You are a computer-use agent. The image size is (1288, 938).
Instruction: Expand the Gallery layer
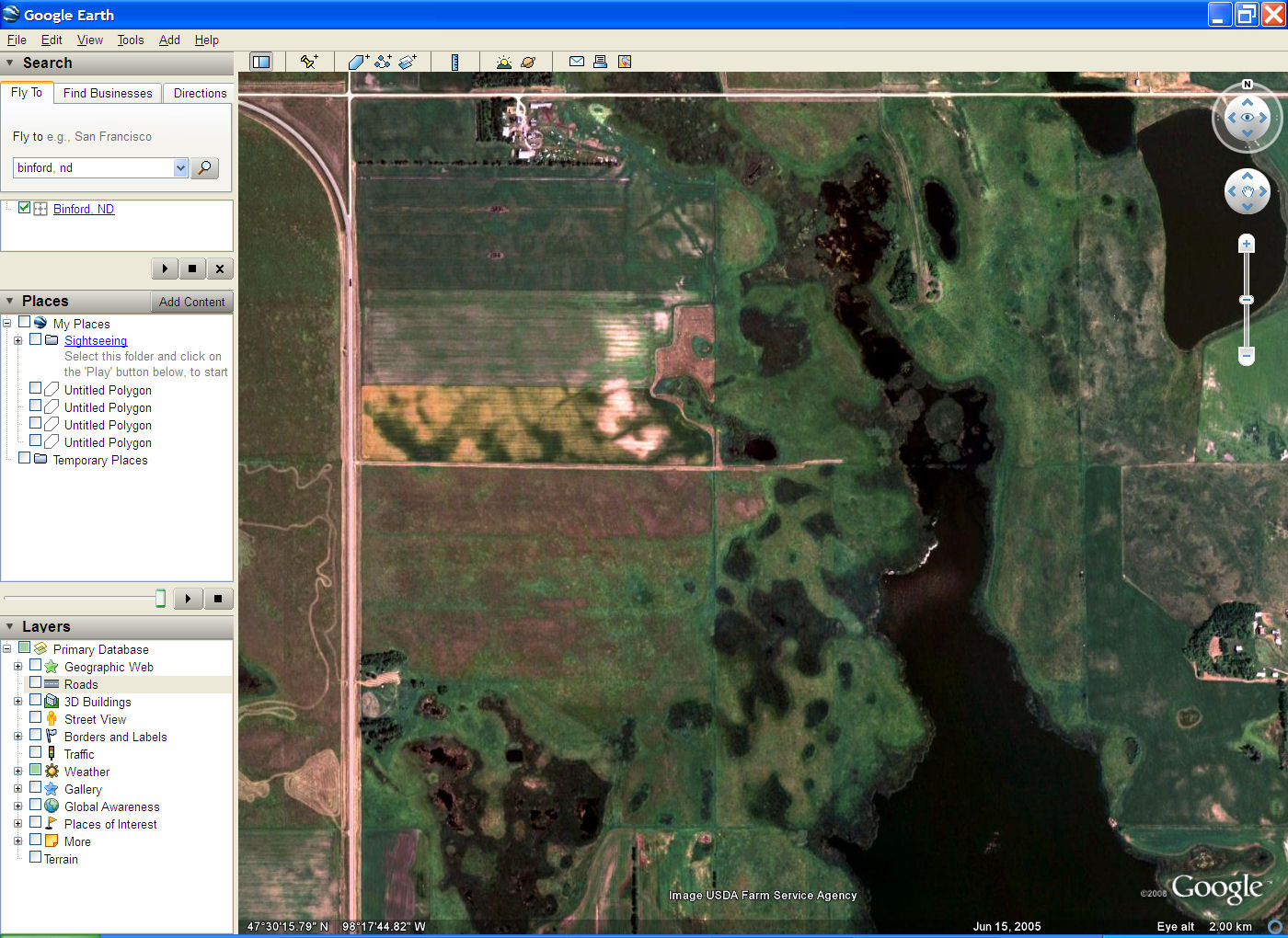pos(17,788)
